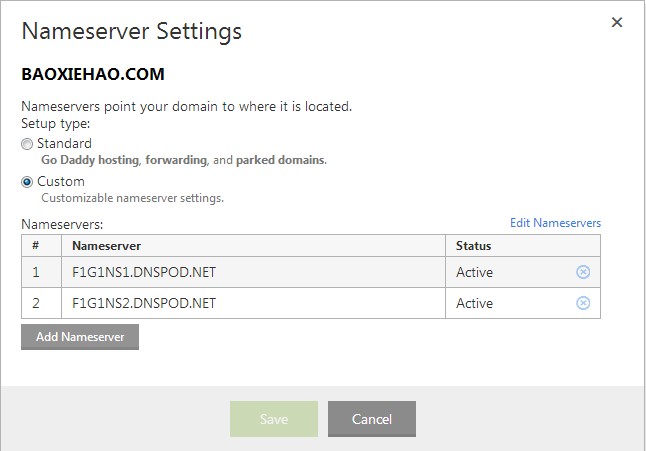Close the Nameserver Settings dialog
The height and width of the screenshot is (451, 646).
click(616, 23)
